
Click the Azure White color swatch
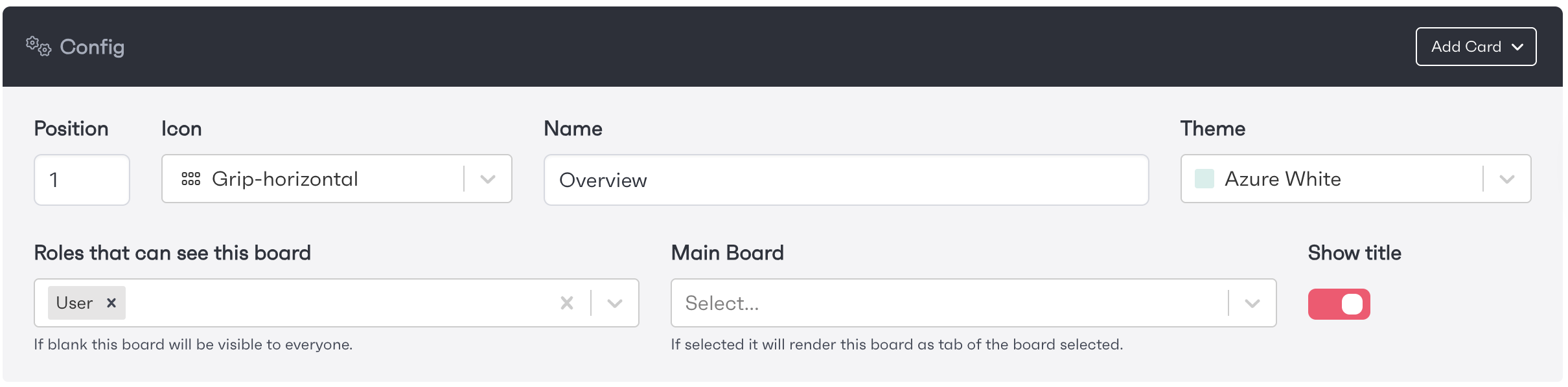(1204, 179)
